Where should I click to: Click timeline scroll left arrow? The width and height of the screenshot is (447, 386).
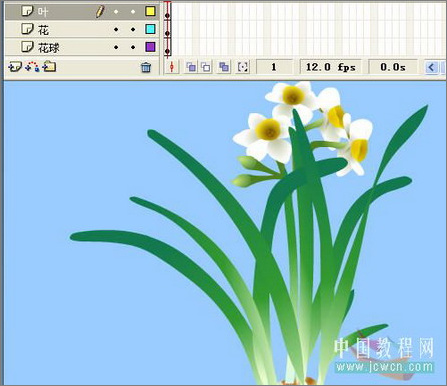click(x=431, y=67)
